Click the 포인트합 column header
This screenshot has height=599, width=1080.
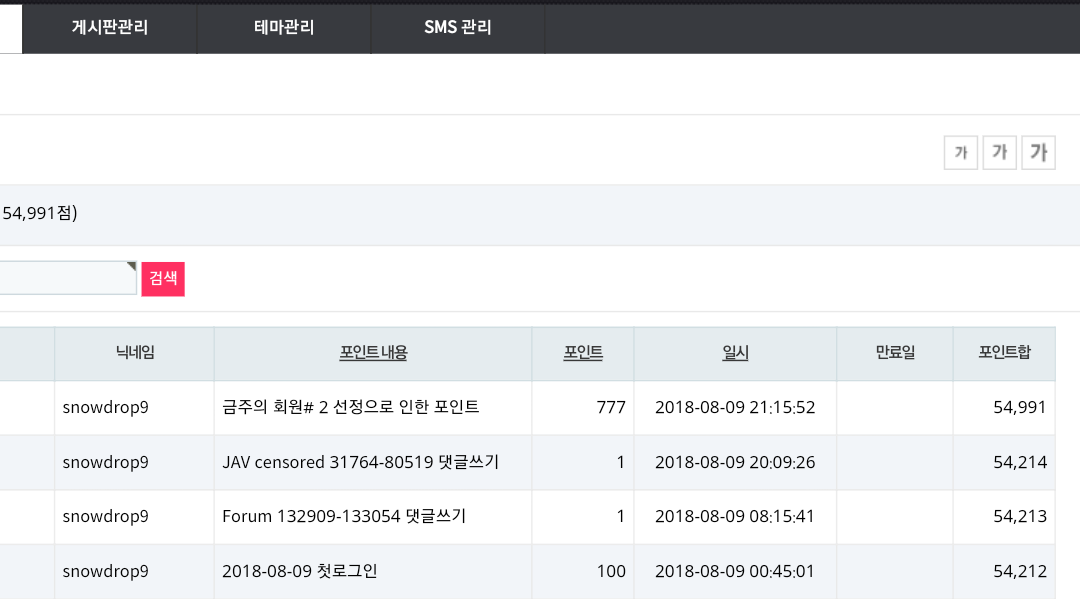(x=1004, y=353)
